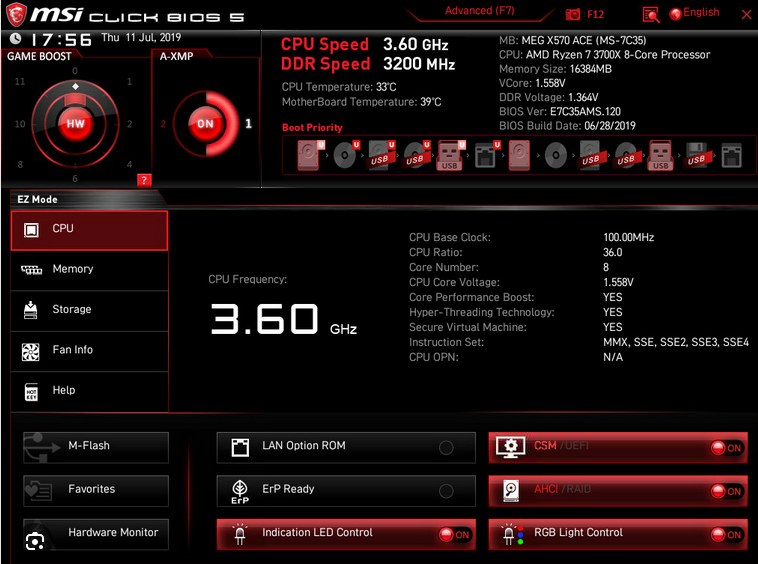The image size is (758, 564).
Task: Select A-XMP profile 1
Action: (248, 124)
